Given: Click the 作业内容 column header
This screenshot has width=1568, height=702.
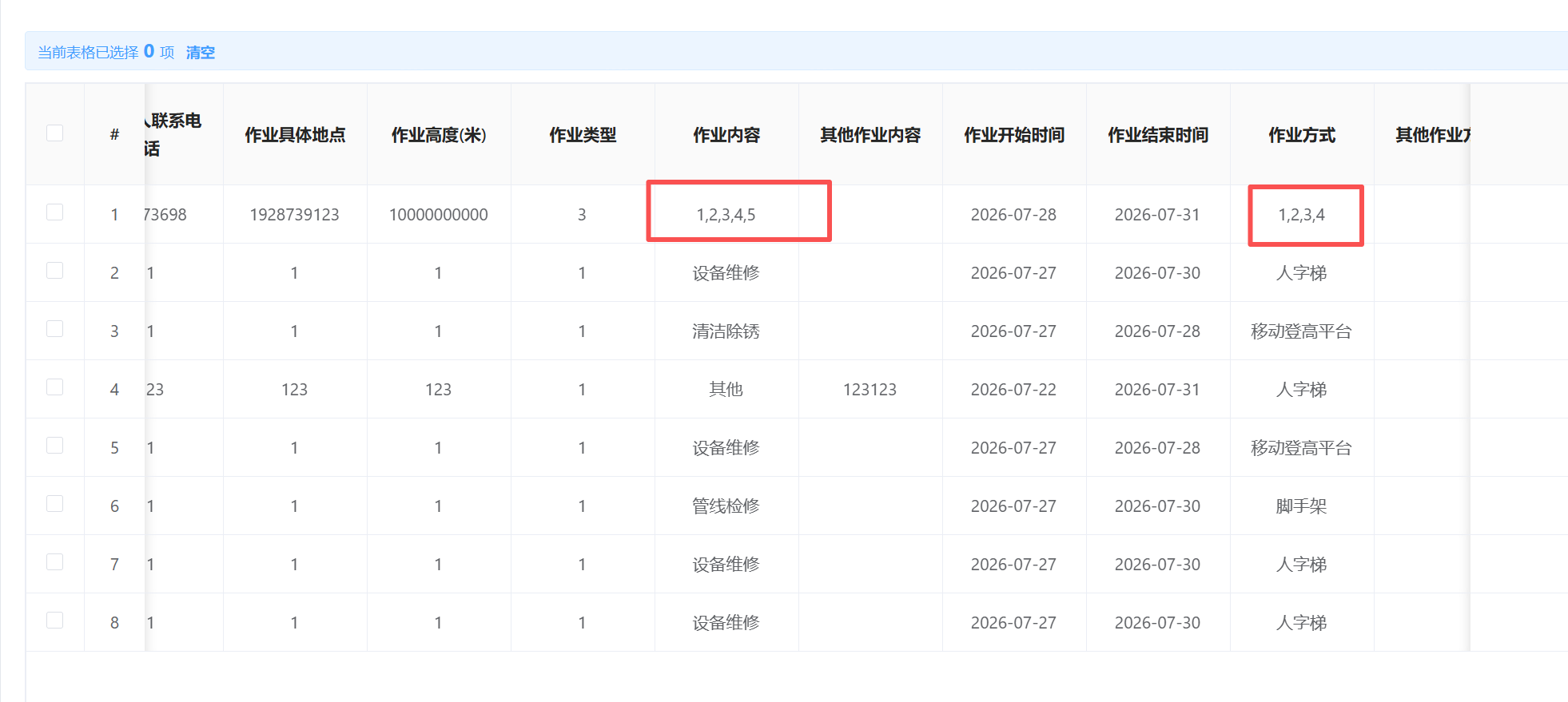Looking at the screenshot, I should pyautogui.click(x=726, y=135).
